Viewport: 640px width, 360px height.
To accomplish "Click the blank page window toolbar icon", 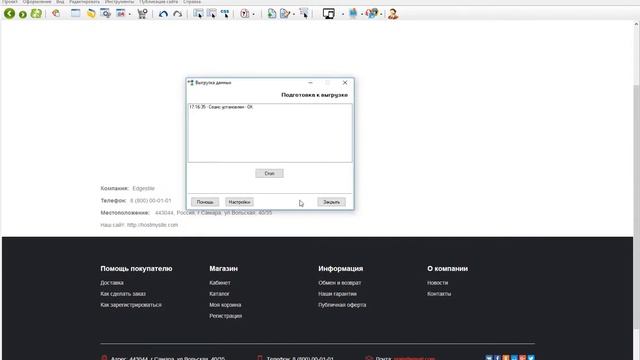I will pyautogui.click(x=76, y=13).
